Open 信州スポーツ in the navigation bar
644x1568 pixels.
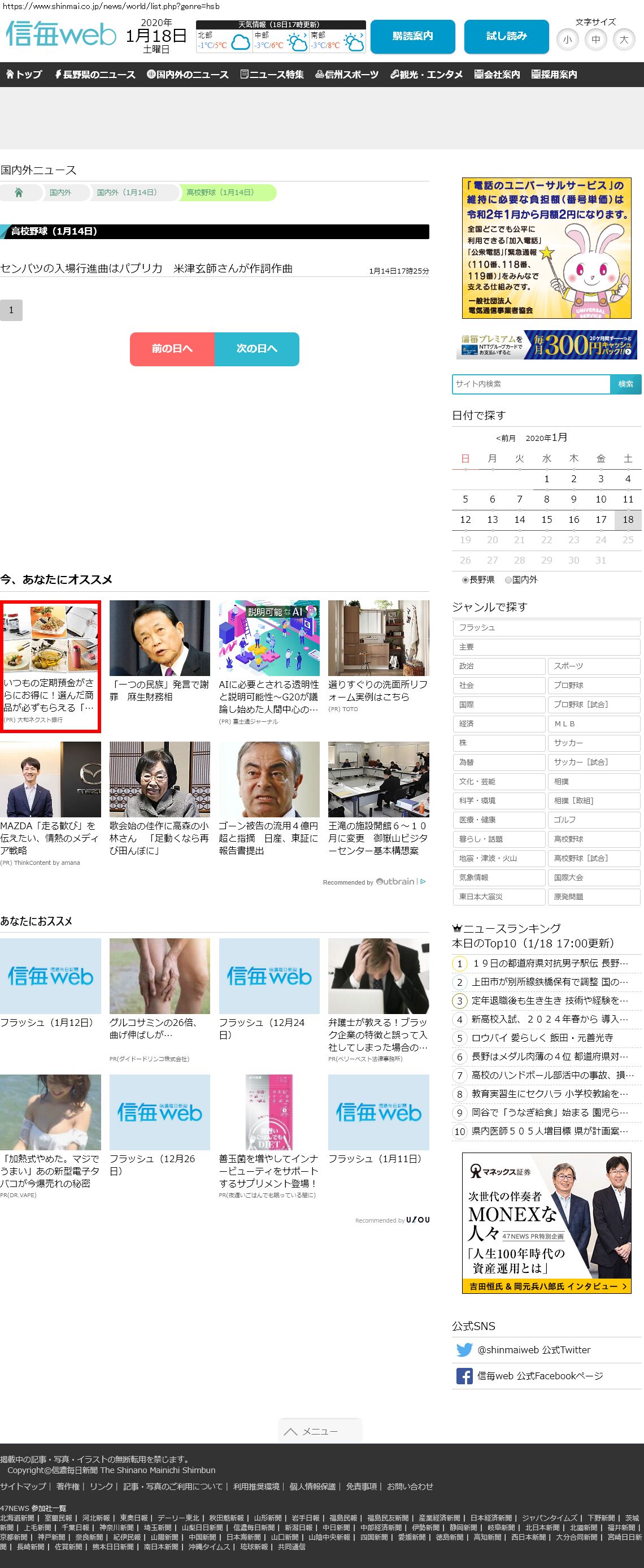point(347,74)
